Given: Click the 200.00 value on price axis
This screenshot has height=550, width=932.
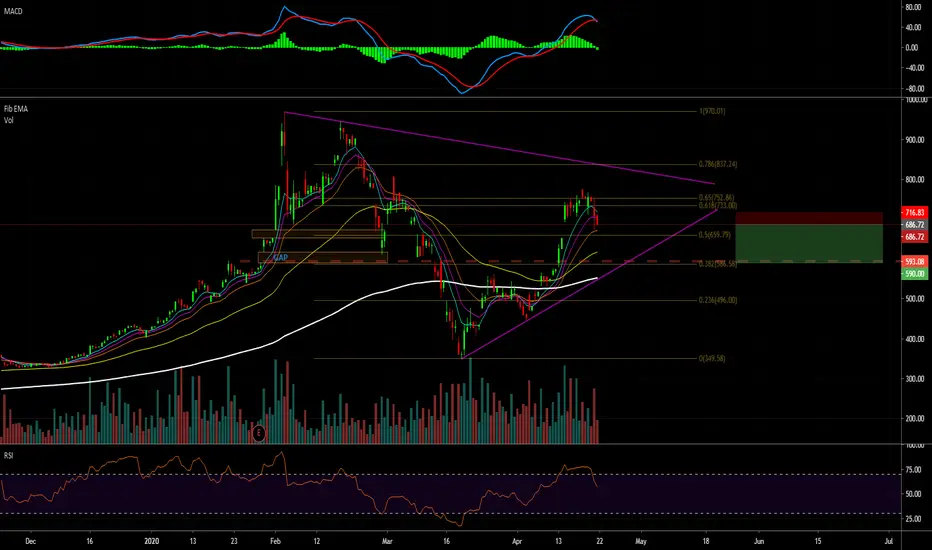Looking at the screenshot, I should [x=915, y=419].
